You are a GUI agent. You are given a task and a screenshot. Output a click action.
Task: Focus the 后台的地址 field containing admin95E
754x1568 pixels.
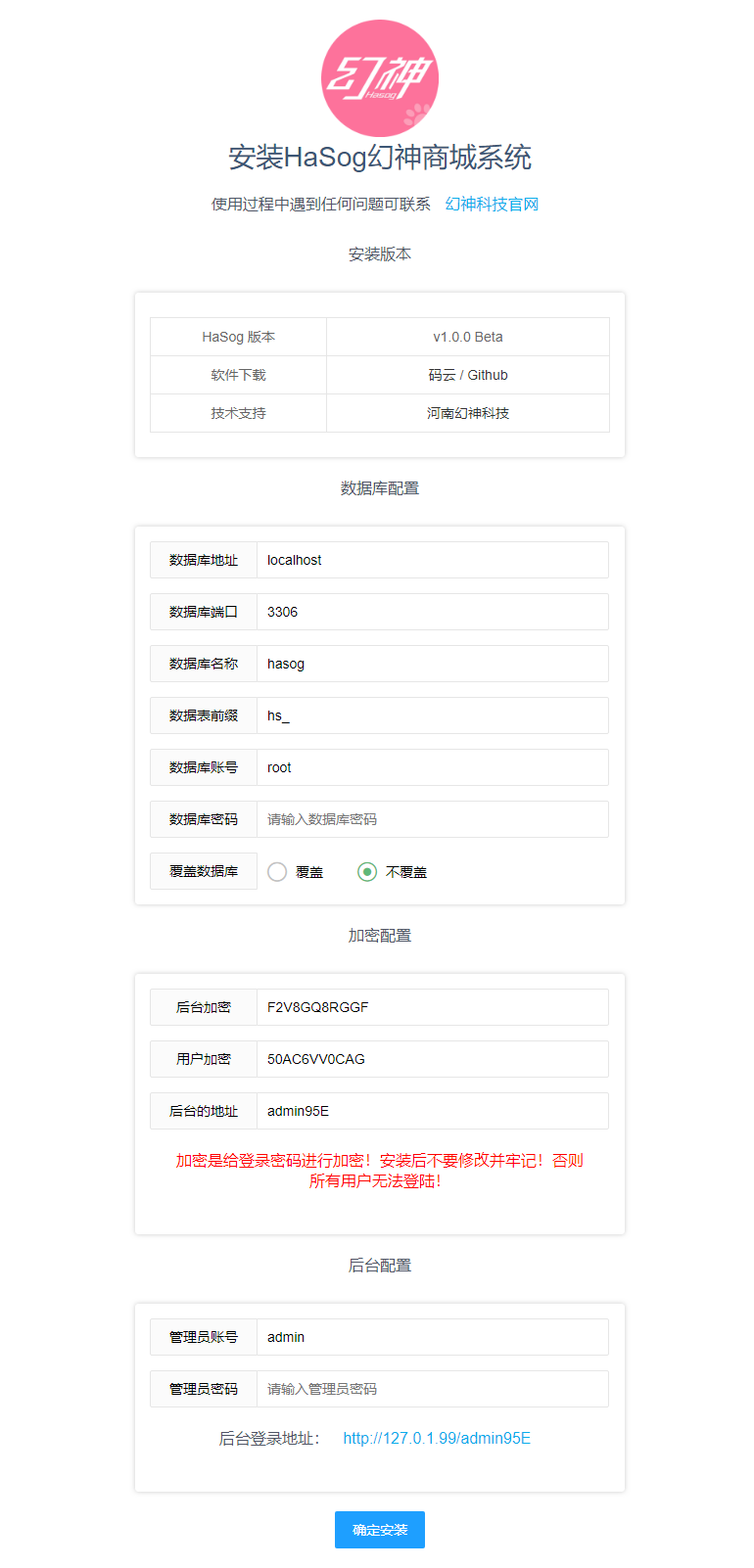(x=433, y=1111)
